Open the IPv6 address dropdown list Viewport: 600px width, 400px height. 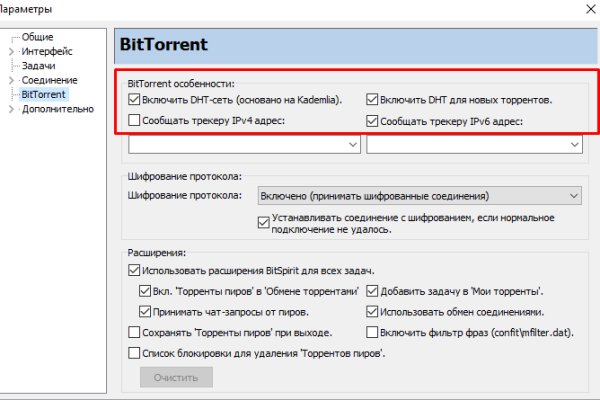pyautogui.click(x=573, y=146)
